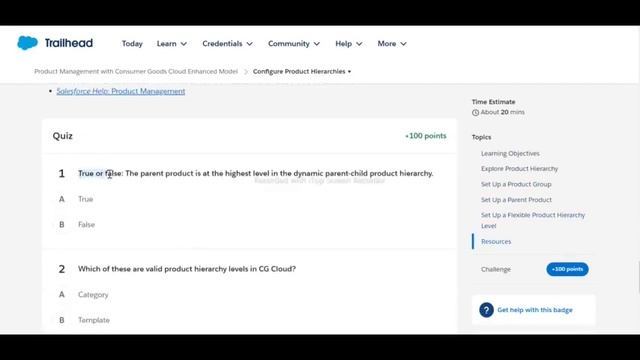
Task: Jump to Learning Objectives topic
Action: pyautogui.click(x=510, y=153)
